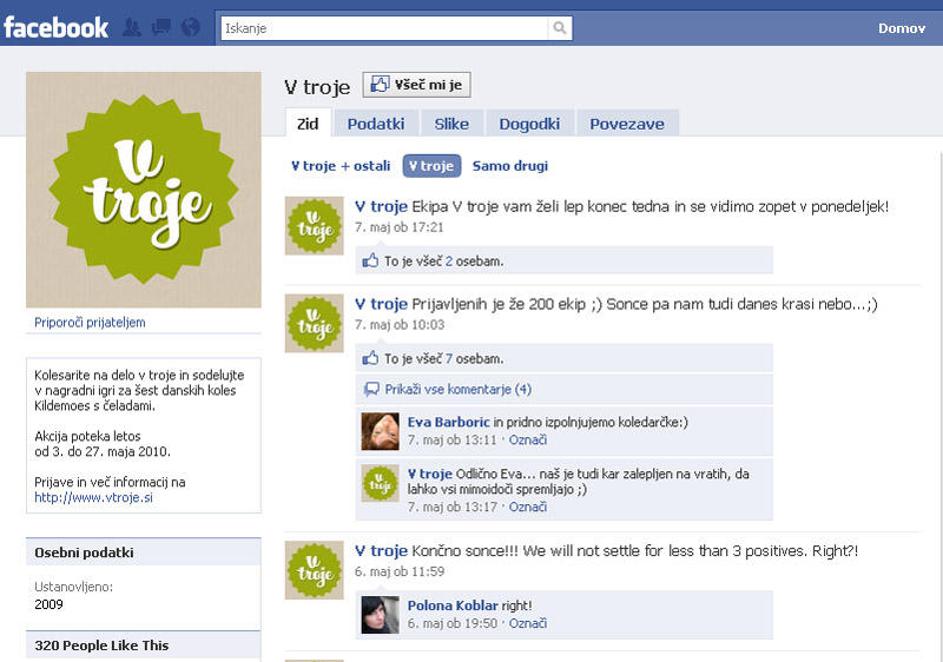Select the 'V troje' wall filter
The height and width of the screenshot is (662, 943).
point(431,166)
